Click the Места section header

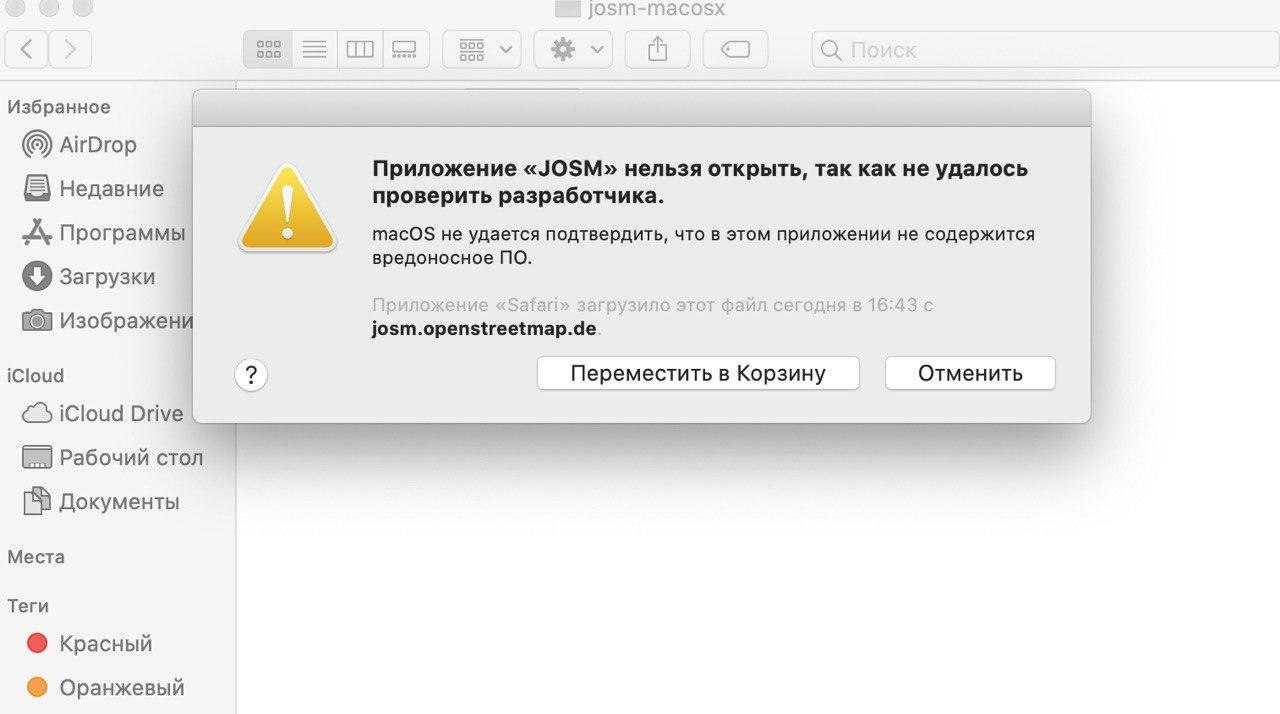click(36, 557)
